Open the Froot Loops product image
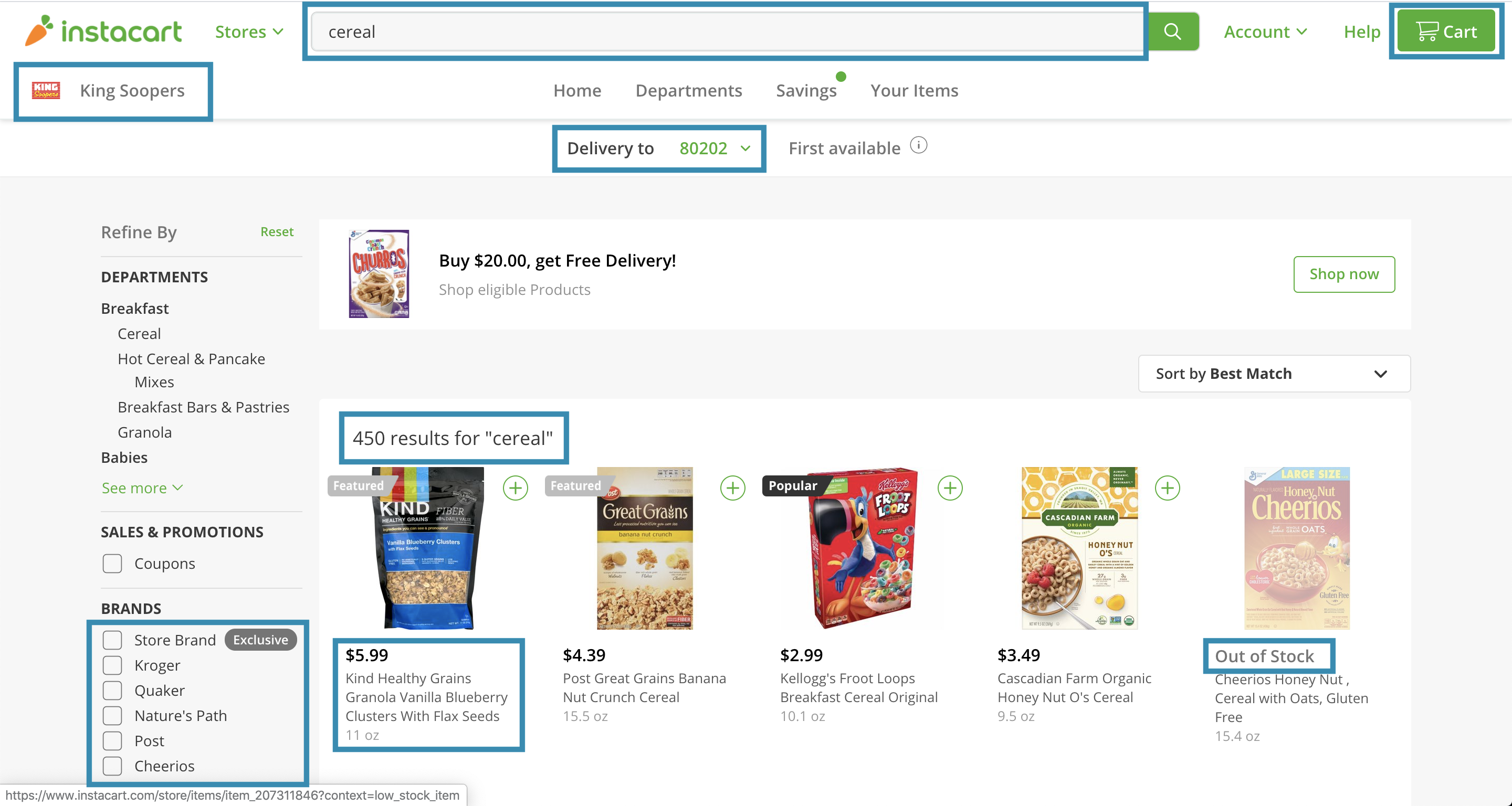The width and height of the screenshot is (1512, 806). coord(862,548)
